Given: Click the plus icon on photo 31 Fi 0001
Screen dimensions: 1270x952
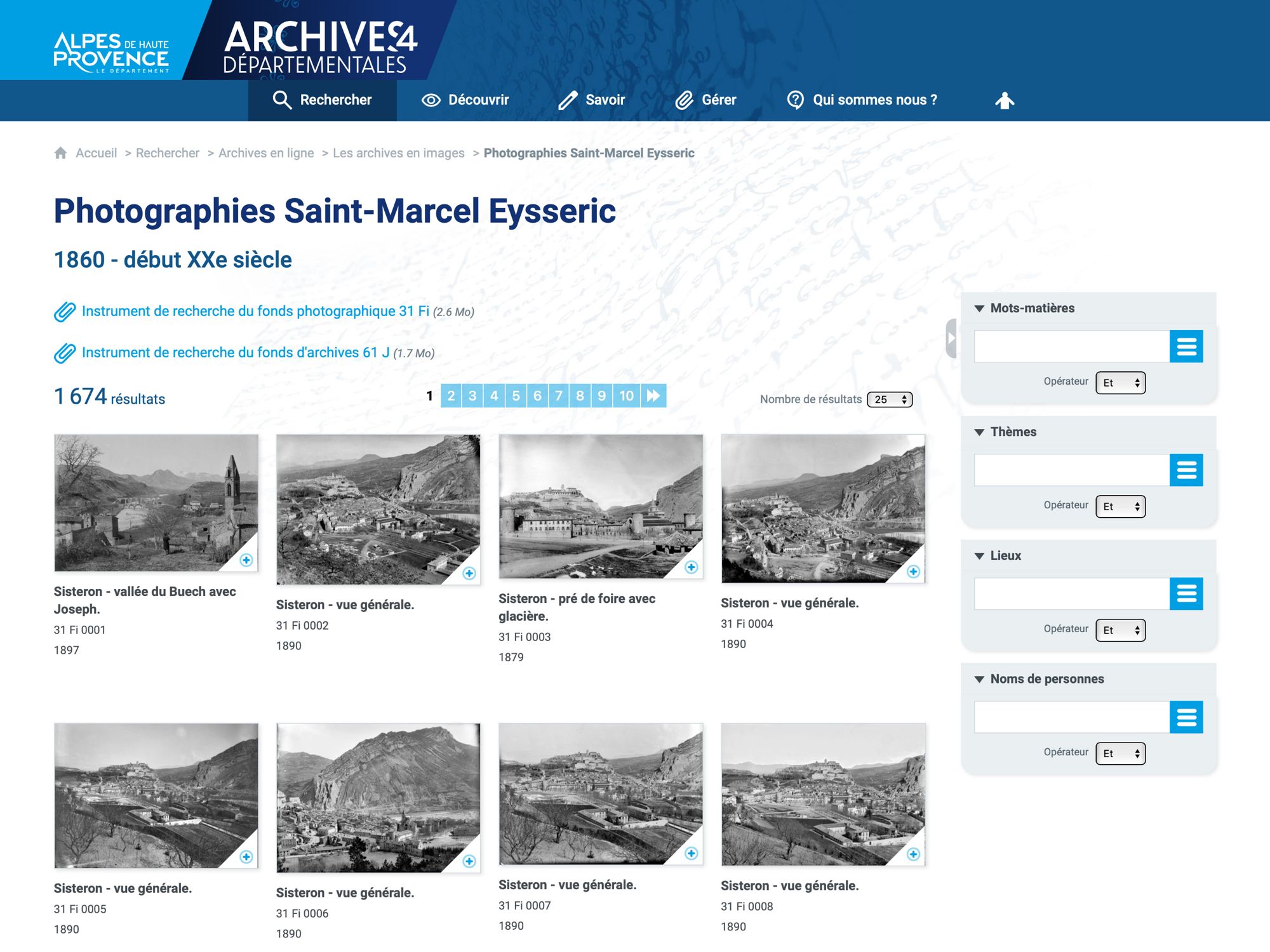Looking at the screenshot, I should tap(246, 560).
